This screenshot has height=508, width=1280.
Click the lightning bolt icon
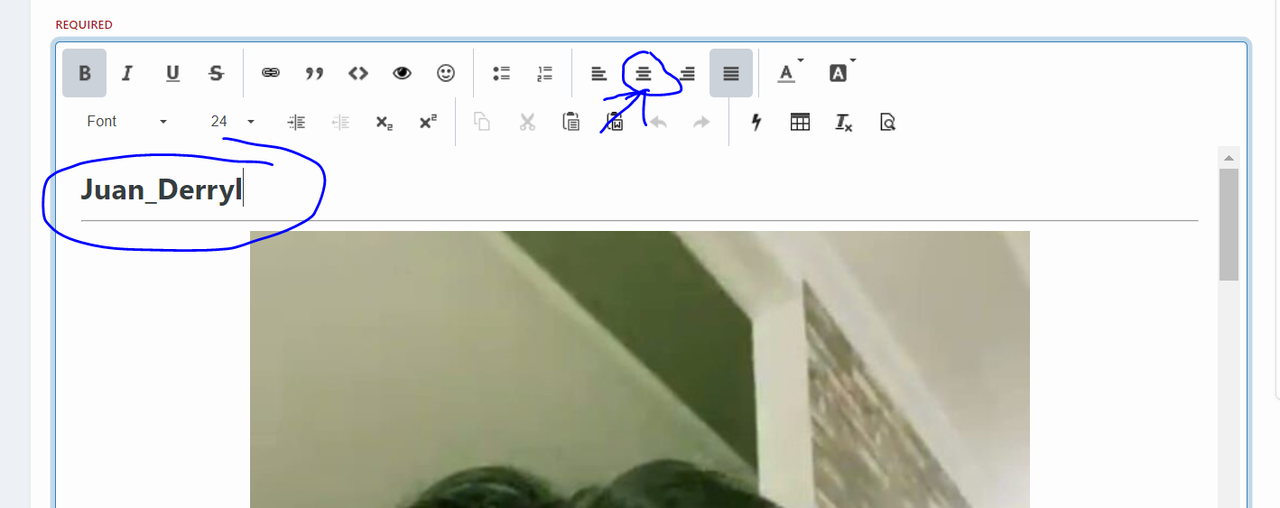tap(756, 122)
